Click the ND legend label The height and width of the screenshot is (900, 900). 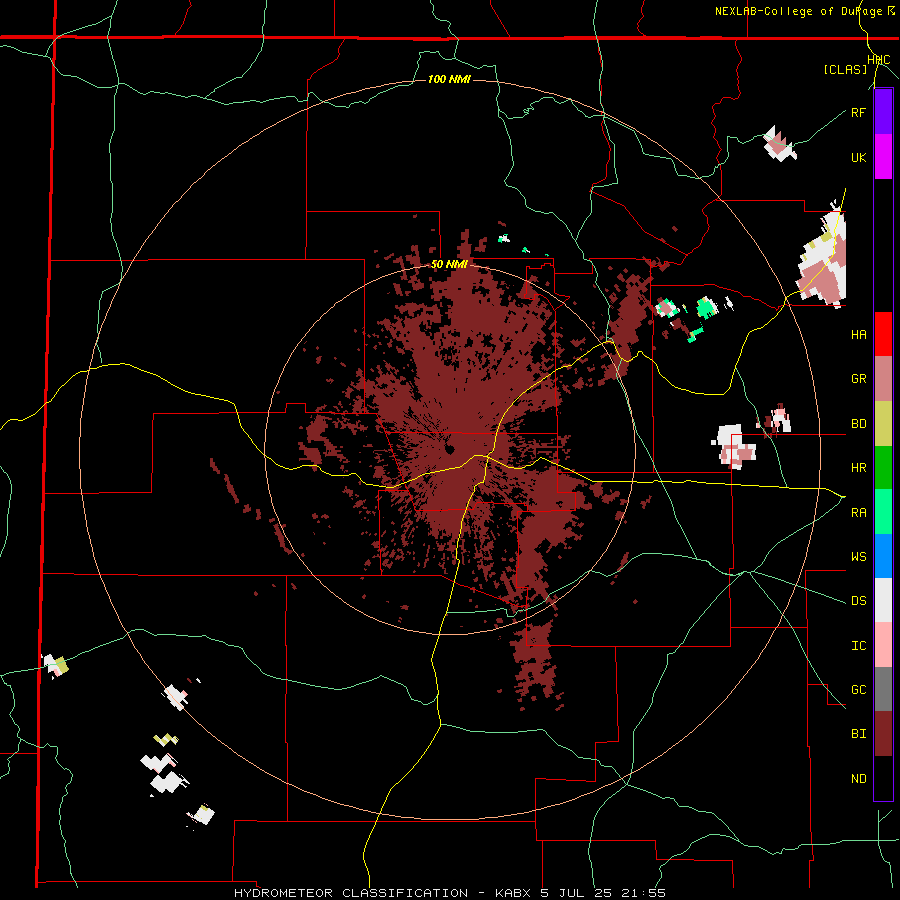pos(858,779)
